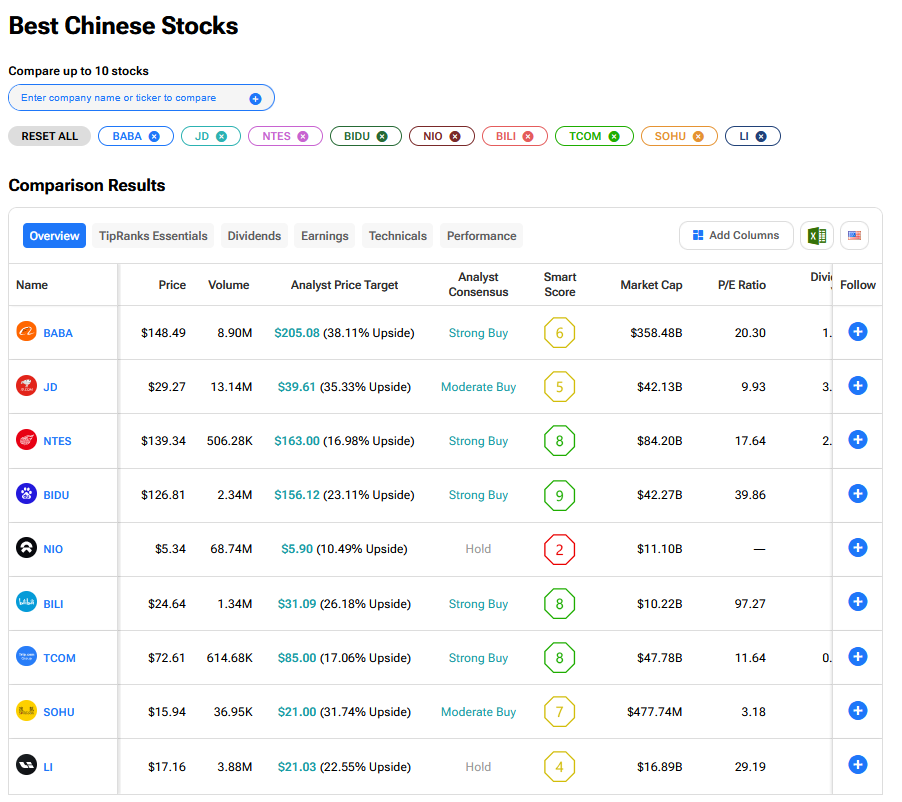Open JD's $39.61 analyst price target
Viewport: 902px width, 802px height.
pyautogui.click(x=296, y=387)
